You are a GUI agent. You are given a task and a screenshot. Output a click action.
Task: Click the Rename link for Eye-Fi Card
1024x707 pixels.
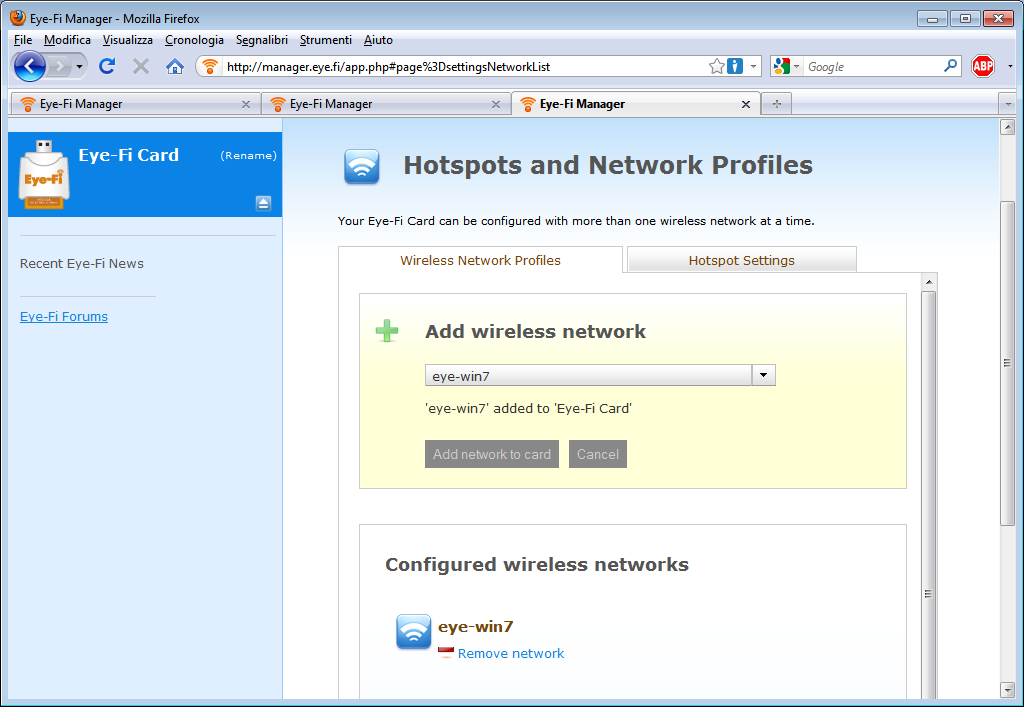click(248, 155)
